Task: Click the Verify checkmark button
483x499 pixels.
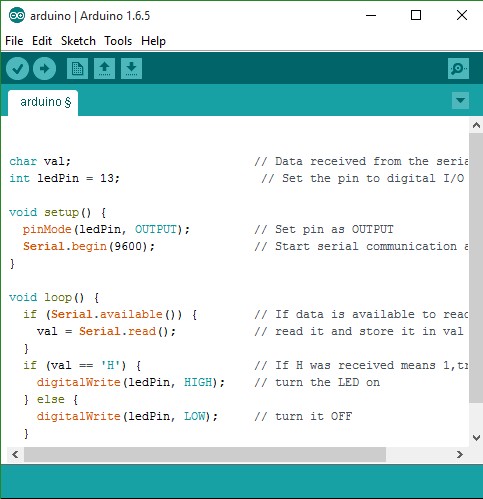Action: pyautogui.click(x=17, y=69)
